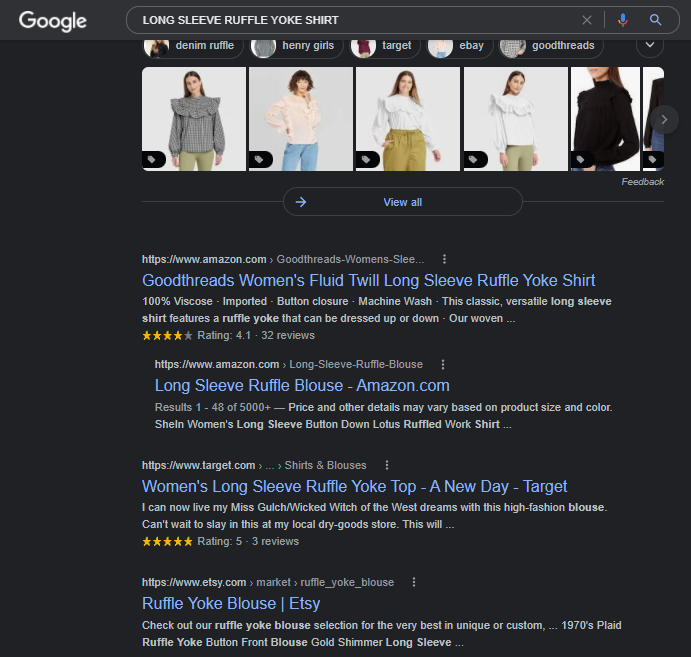Click the amazon.com Goodthreads-Womens-Slee URL breadcrumb

tap(283, 259)
